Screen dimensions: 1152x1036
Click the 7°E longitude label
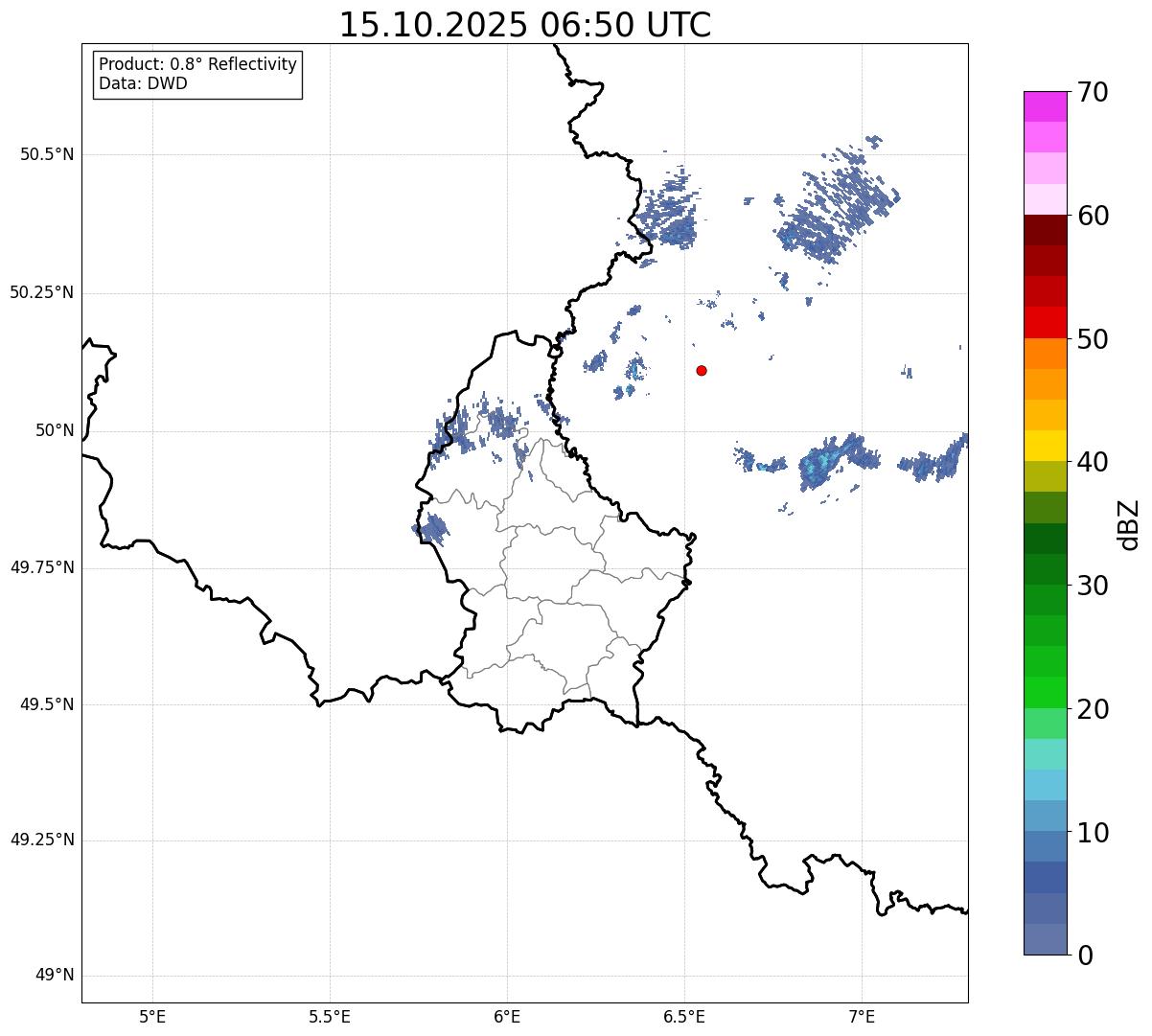tap(862, 1017)
